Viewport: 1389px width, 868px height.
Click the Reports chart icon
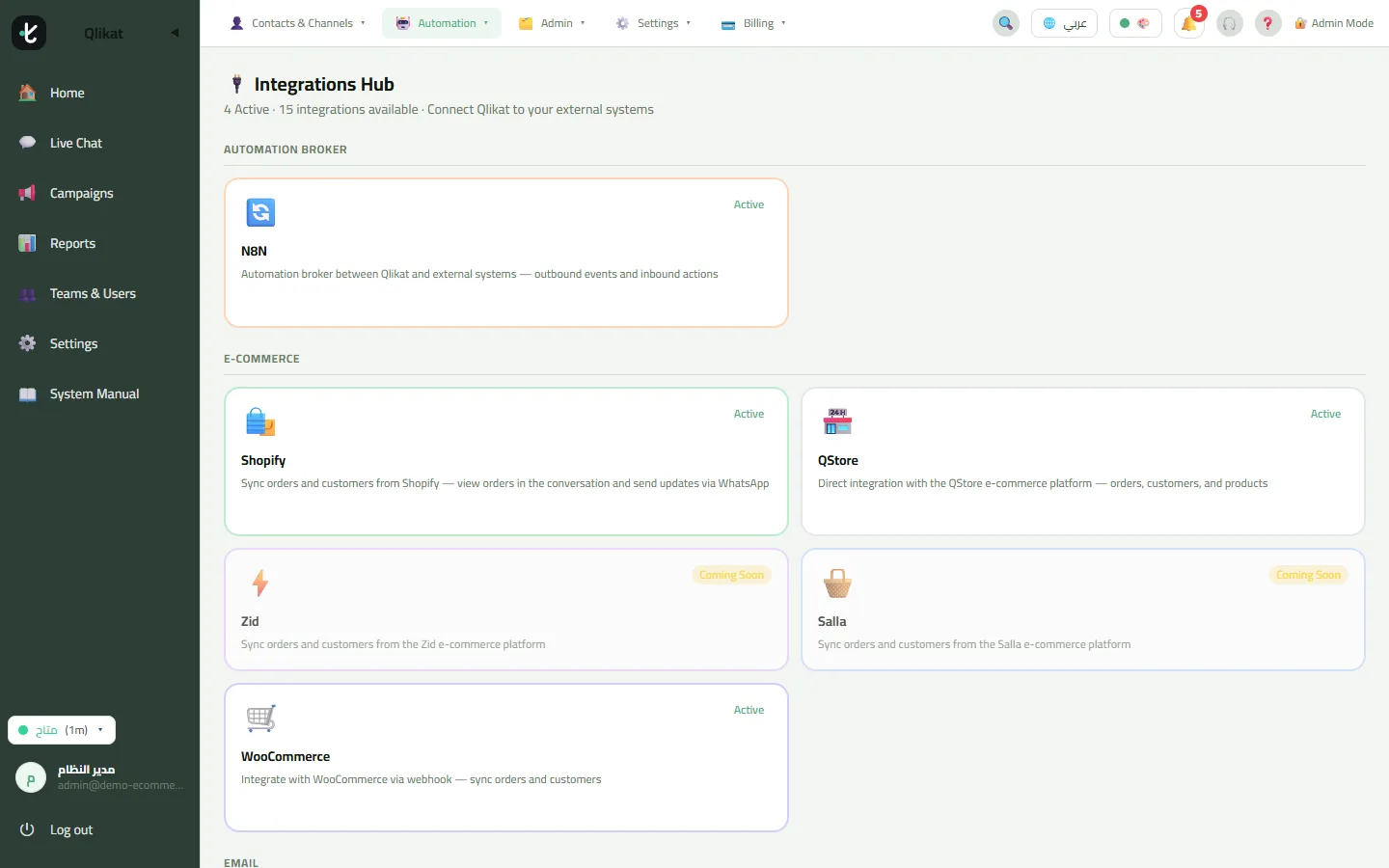pyautogui.click(x=28, y=243)
